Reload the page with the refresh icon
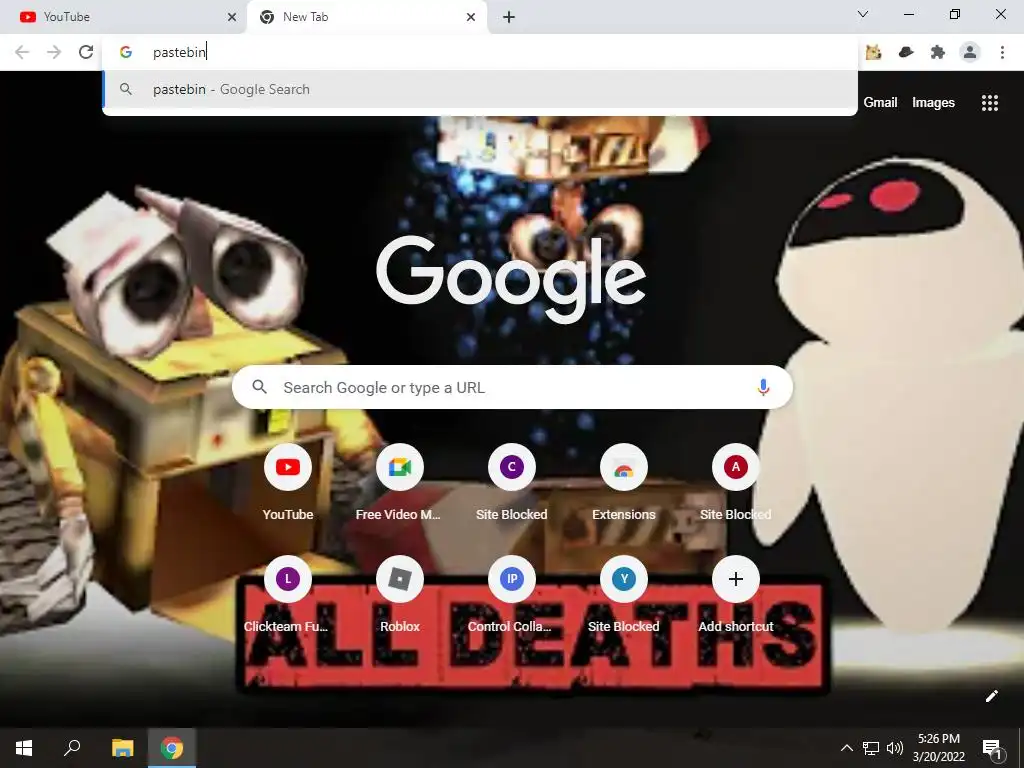This screenshot has width=1024, height=768. click(86, 52)
